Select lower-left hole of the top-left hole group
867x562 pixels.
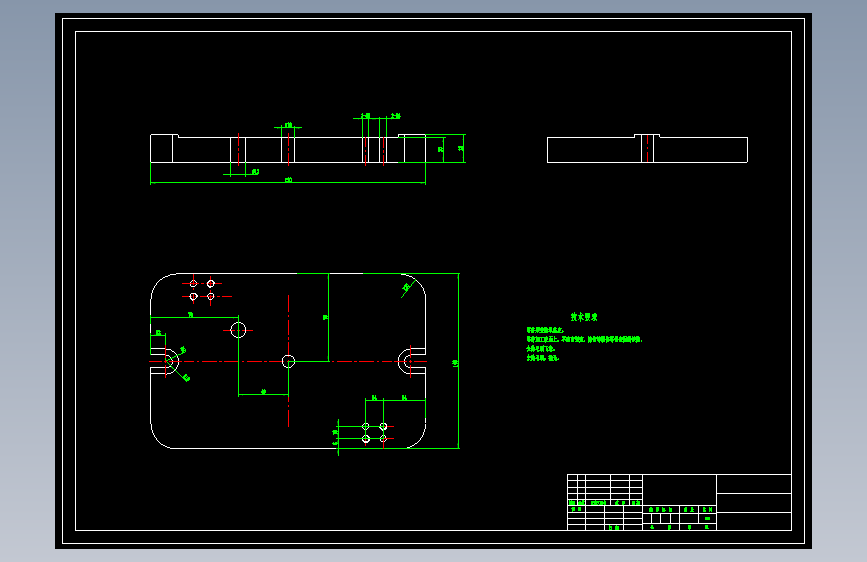(194, 296)
